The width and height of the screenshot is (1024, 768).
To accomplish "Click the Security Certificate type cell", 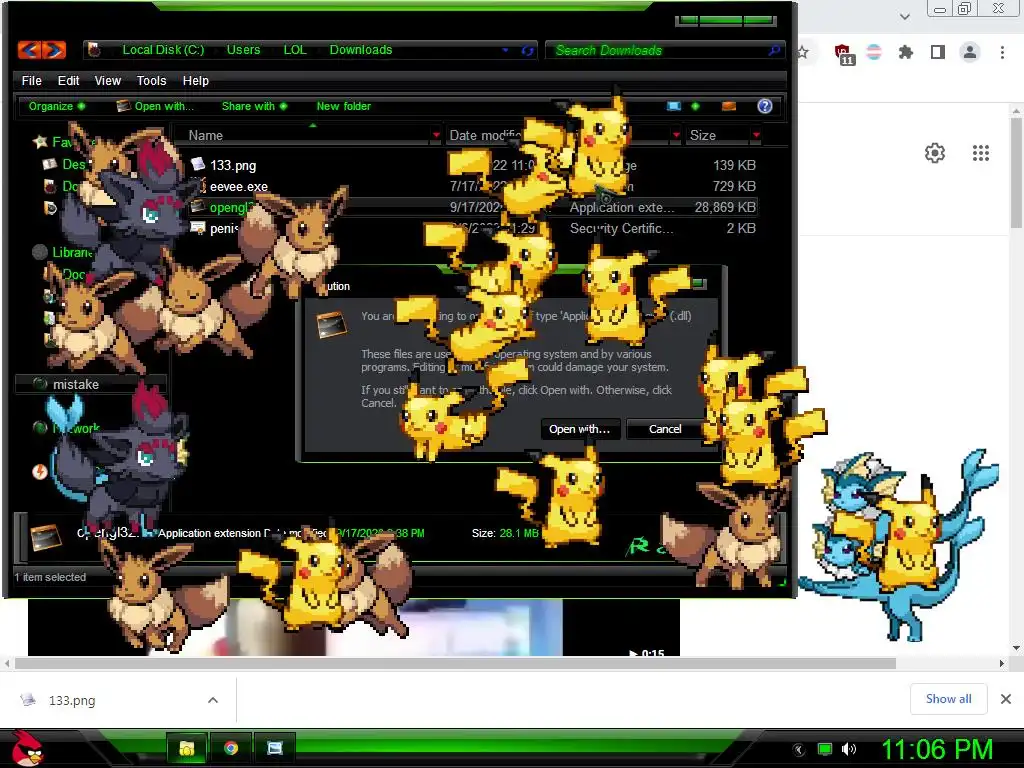I will click(621, 229).
